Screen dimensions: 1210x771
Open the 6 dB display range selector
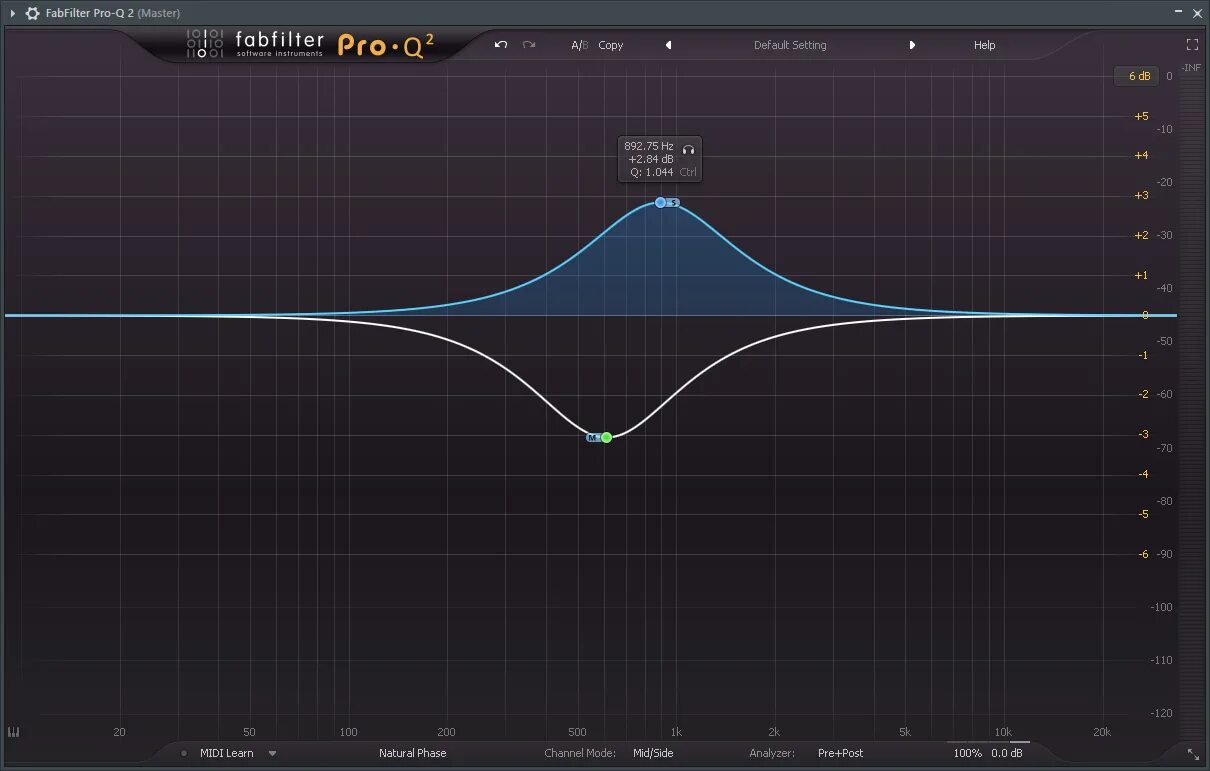[x=1139, y=76]
